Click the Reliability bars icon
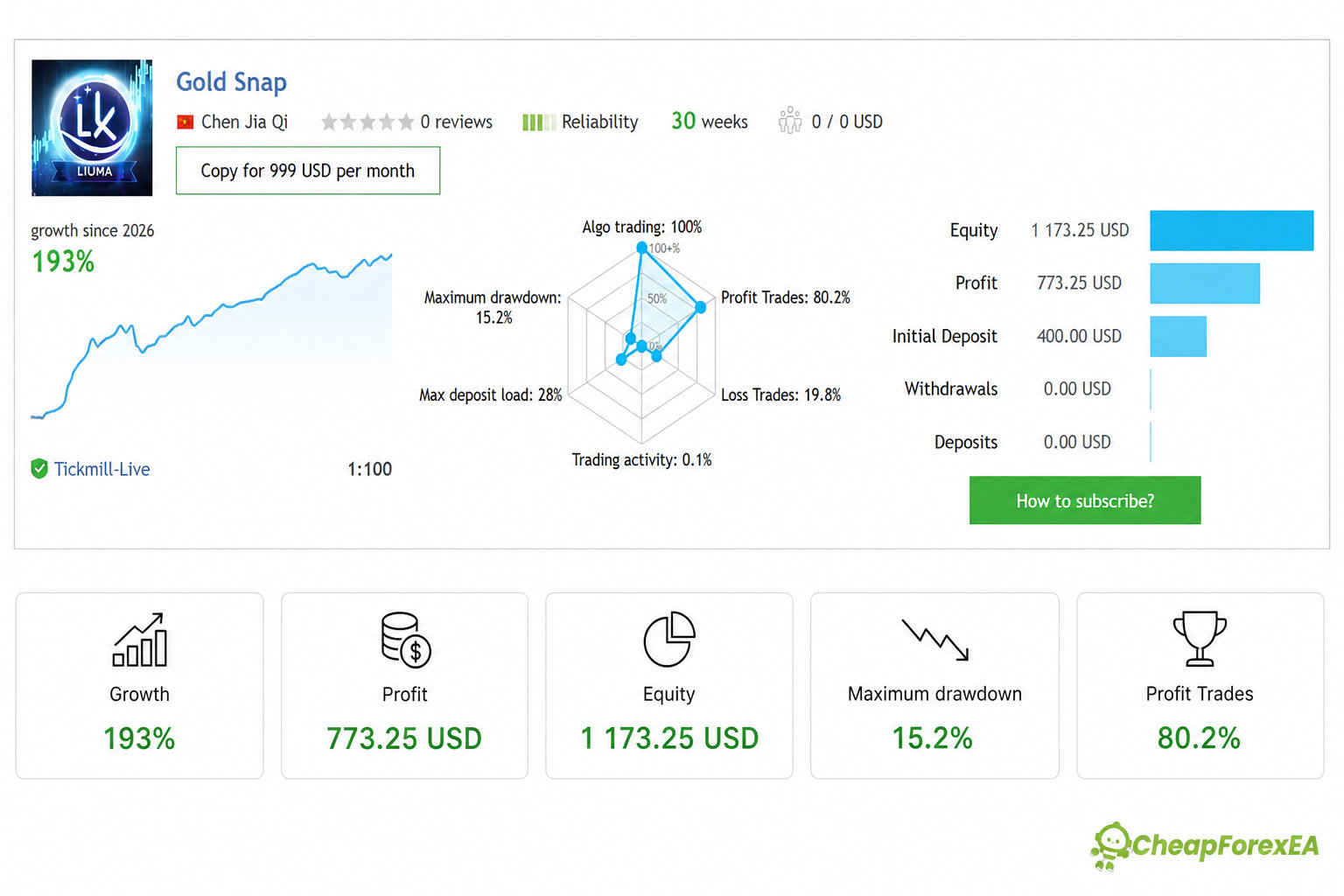Screen dimensions: 1344x896 point(538,122)
